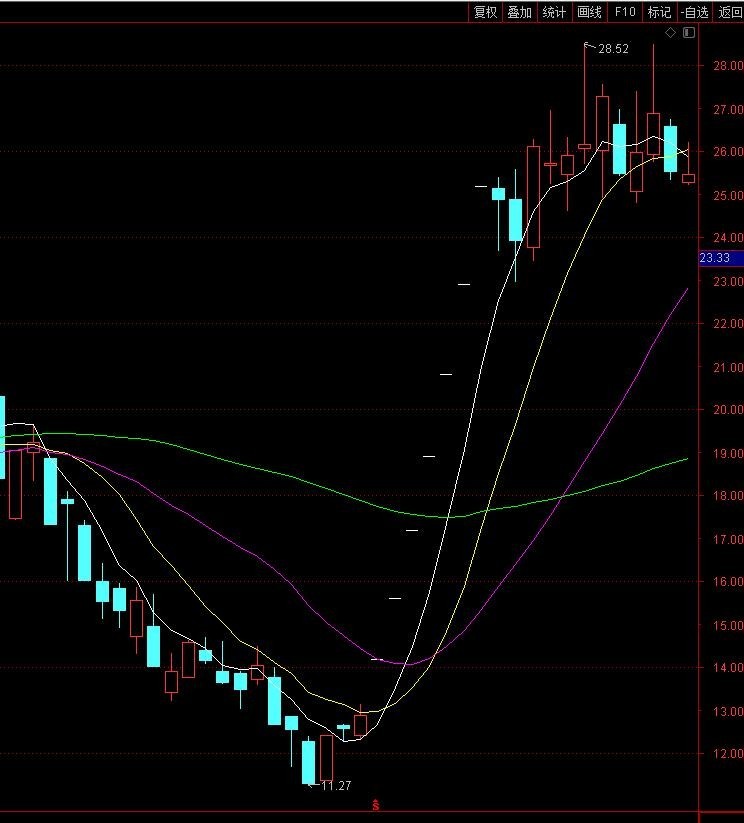The height and width of the screenshot is (823, 744).
Task: Toggle the side panel layout icon
Action: 689,33
